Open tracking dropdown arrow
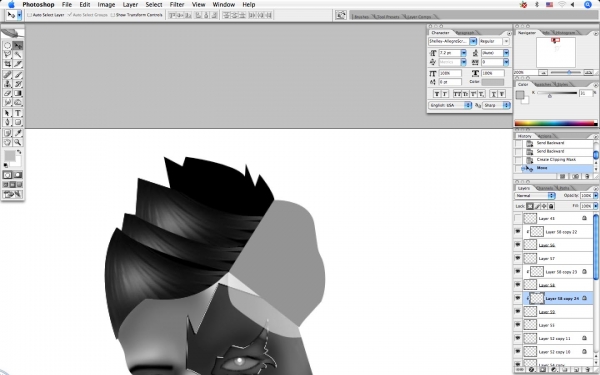 (506, 62)
